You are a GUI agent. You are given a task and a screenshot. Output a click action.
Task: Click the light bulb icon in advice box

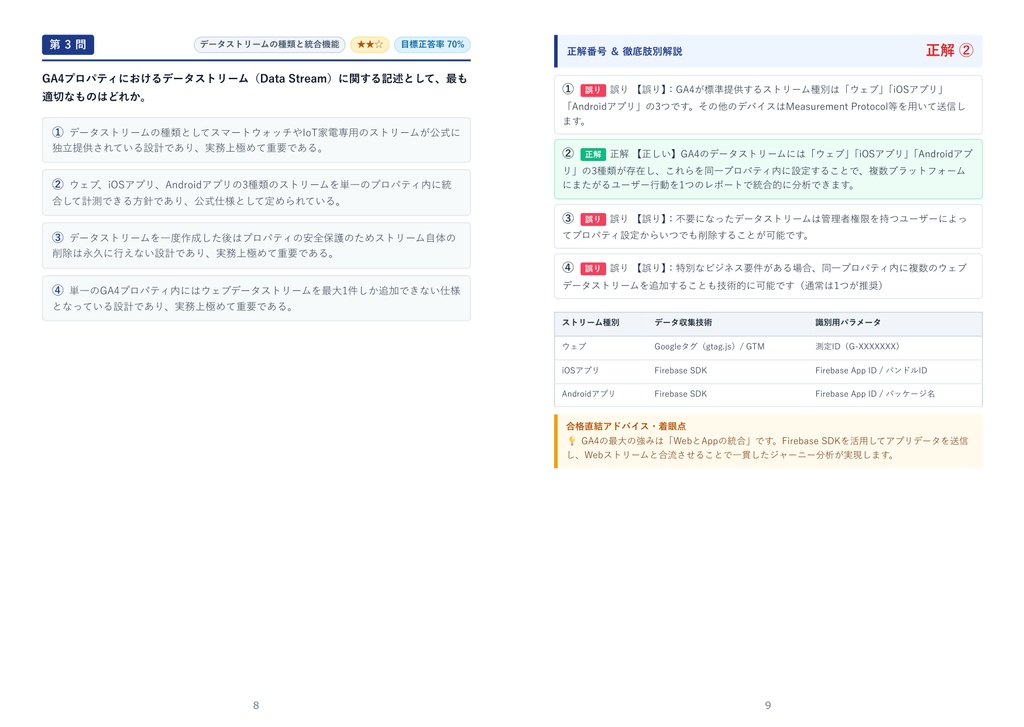(572, 442)
